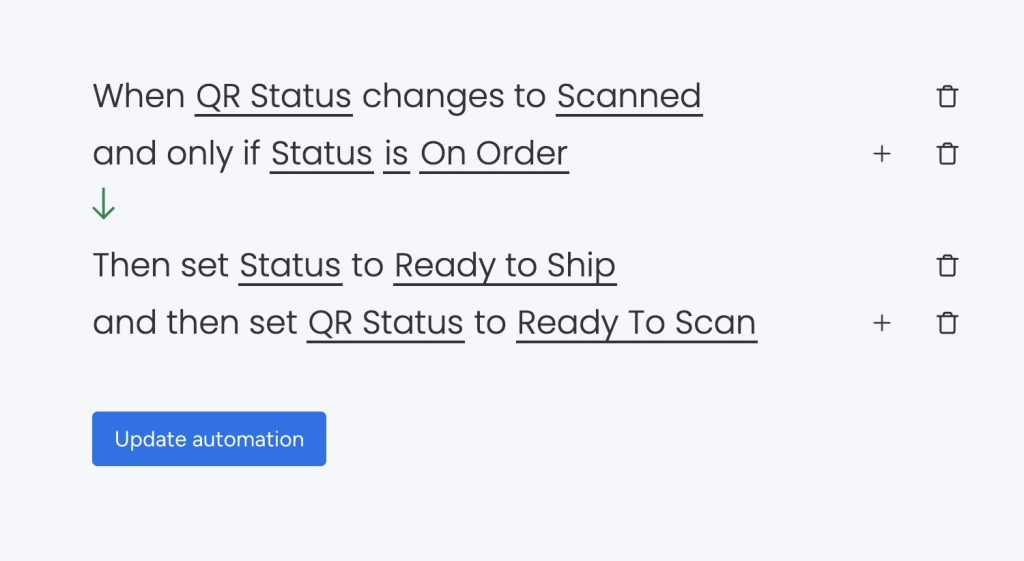Add another condition after 'On Order'
Viewport: 1024px width, 561px height.
881,154
